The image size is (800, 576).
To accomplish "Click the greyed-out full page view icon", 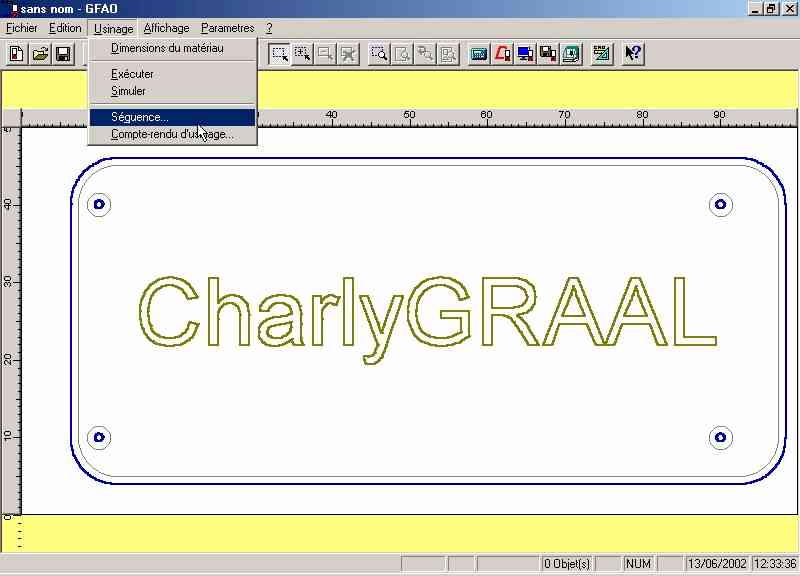I will (x=448, y=54).
